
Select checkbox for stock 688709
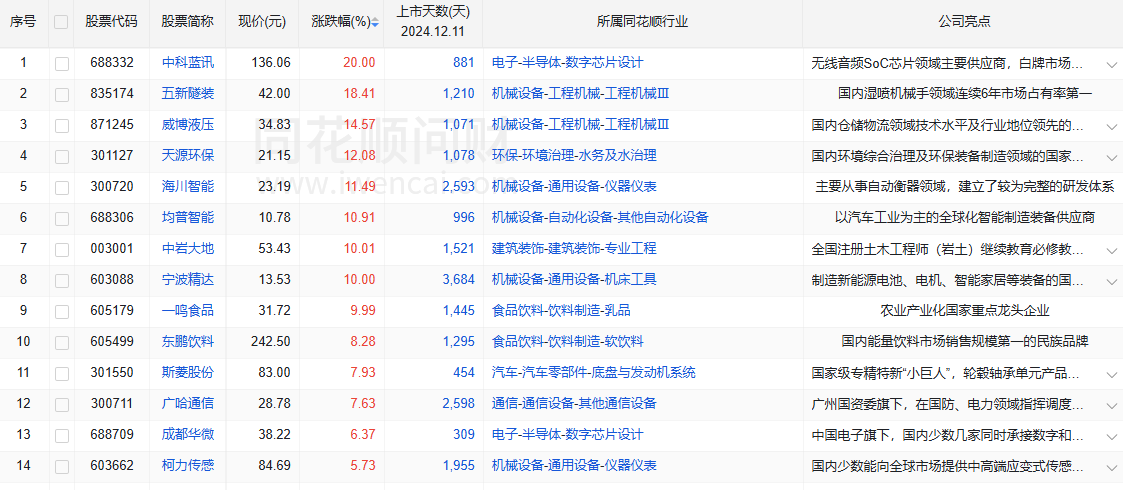coord(62,436)
